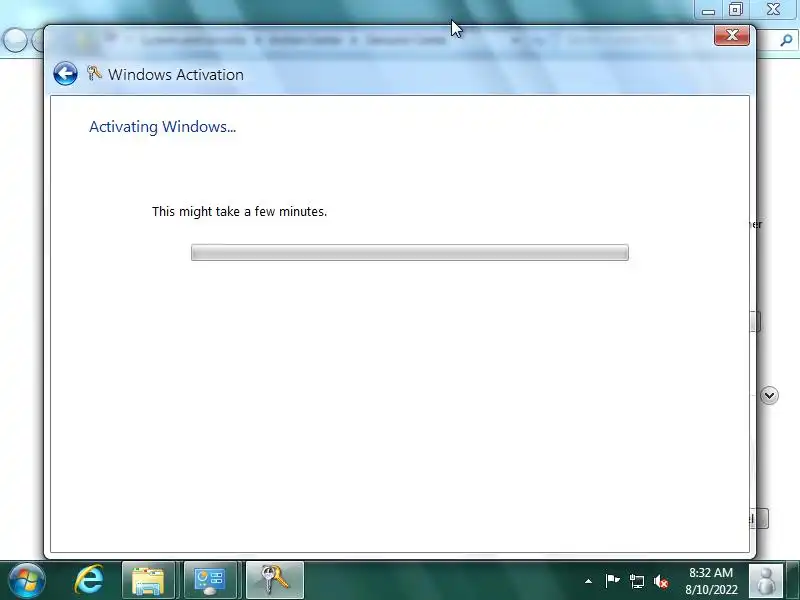This screenshot has width=800, height=600.
Task: Click the 'Activating Windows...' heading
Action: [162, 127]
